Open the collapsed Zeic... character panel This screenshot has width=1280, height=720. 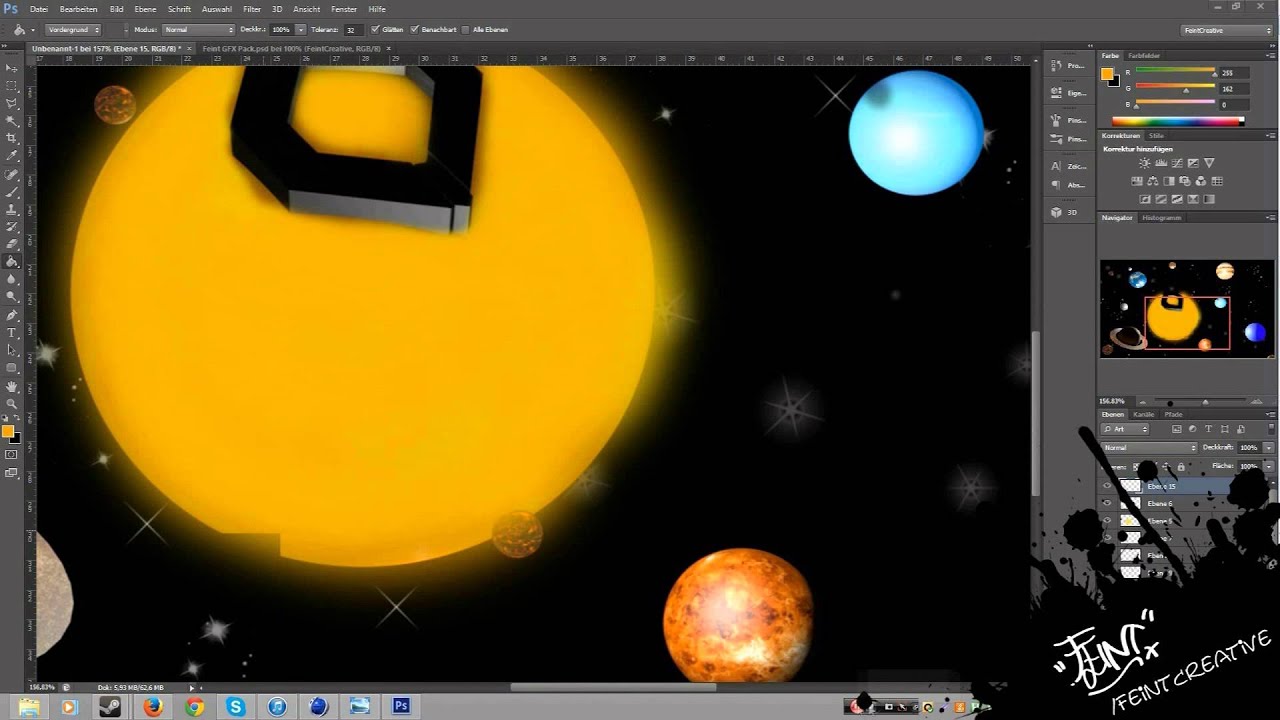[1066, 166]
